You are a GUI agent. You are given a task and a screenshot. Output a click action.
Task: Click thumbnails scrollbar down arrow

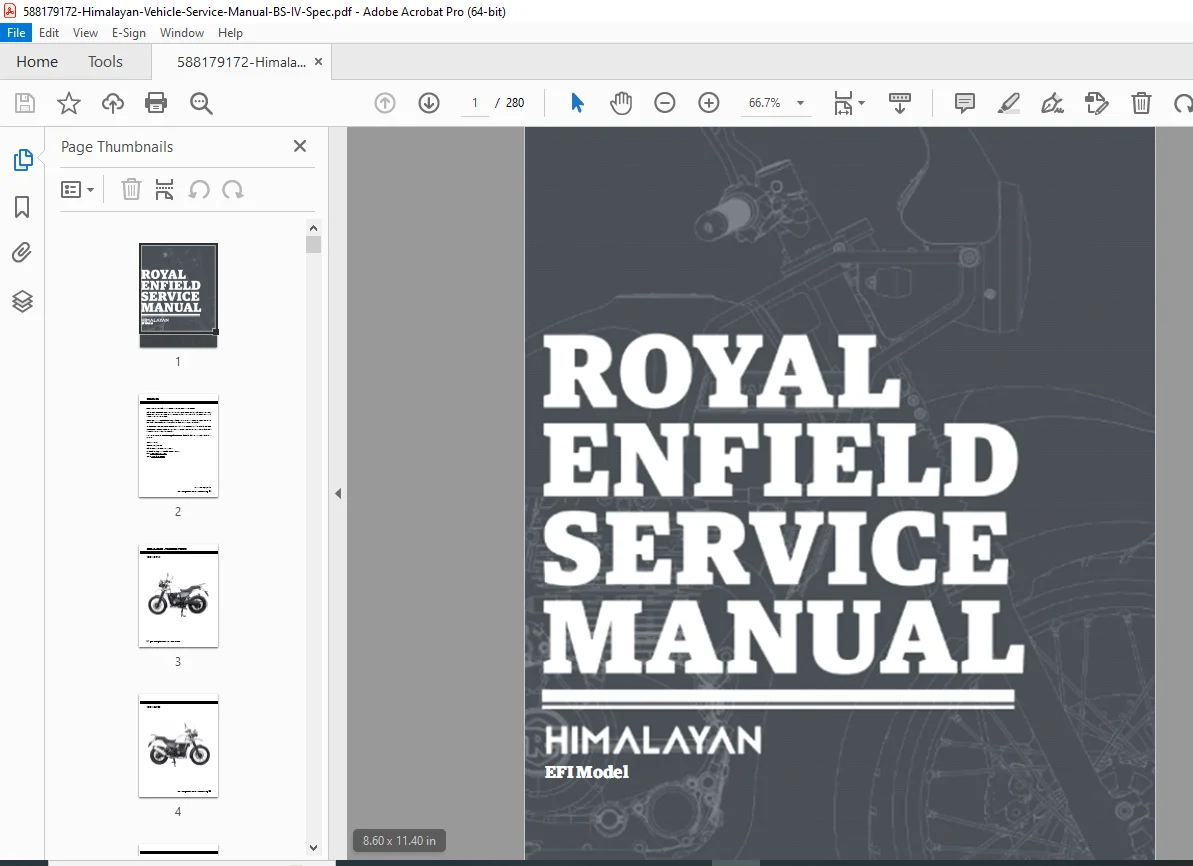pos(313,847)
